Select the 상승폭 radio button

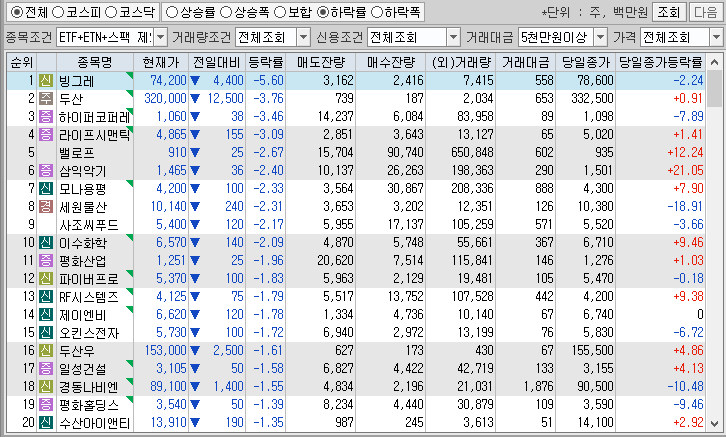pos(225,12)
